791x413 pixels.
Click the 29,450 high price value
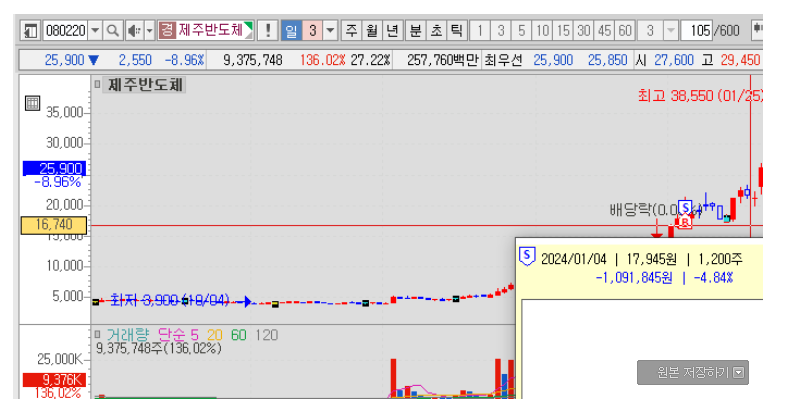pos(740,60)
